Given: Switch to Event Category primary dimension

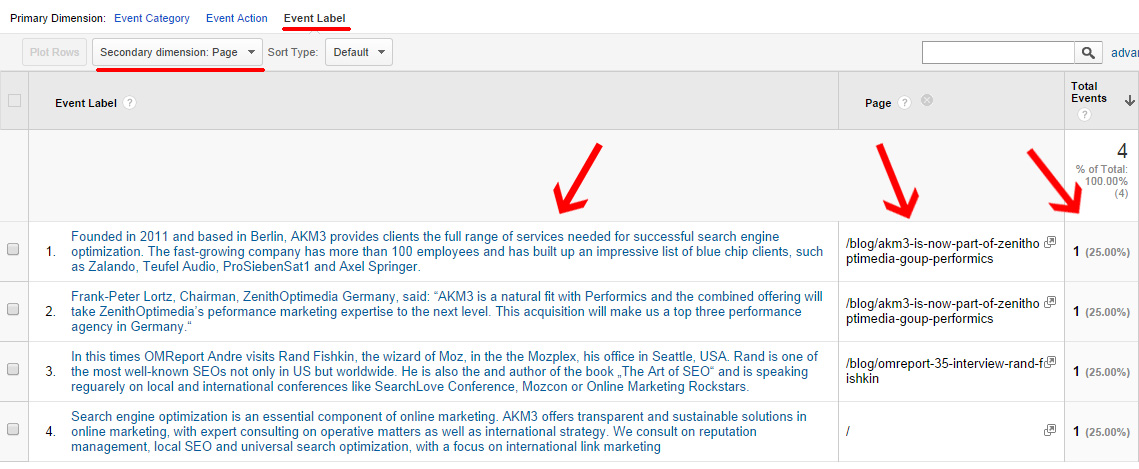Looking at the screenshot, I should (x=150, y=18).
